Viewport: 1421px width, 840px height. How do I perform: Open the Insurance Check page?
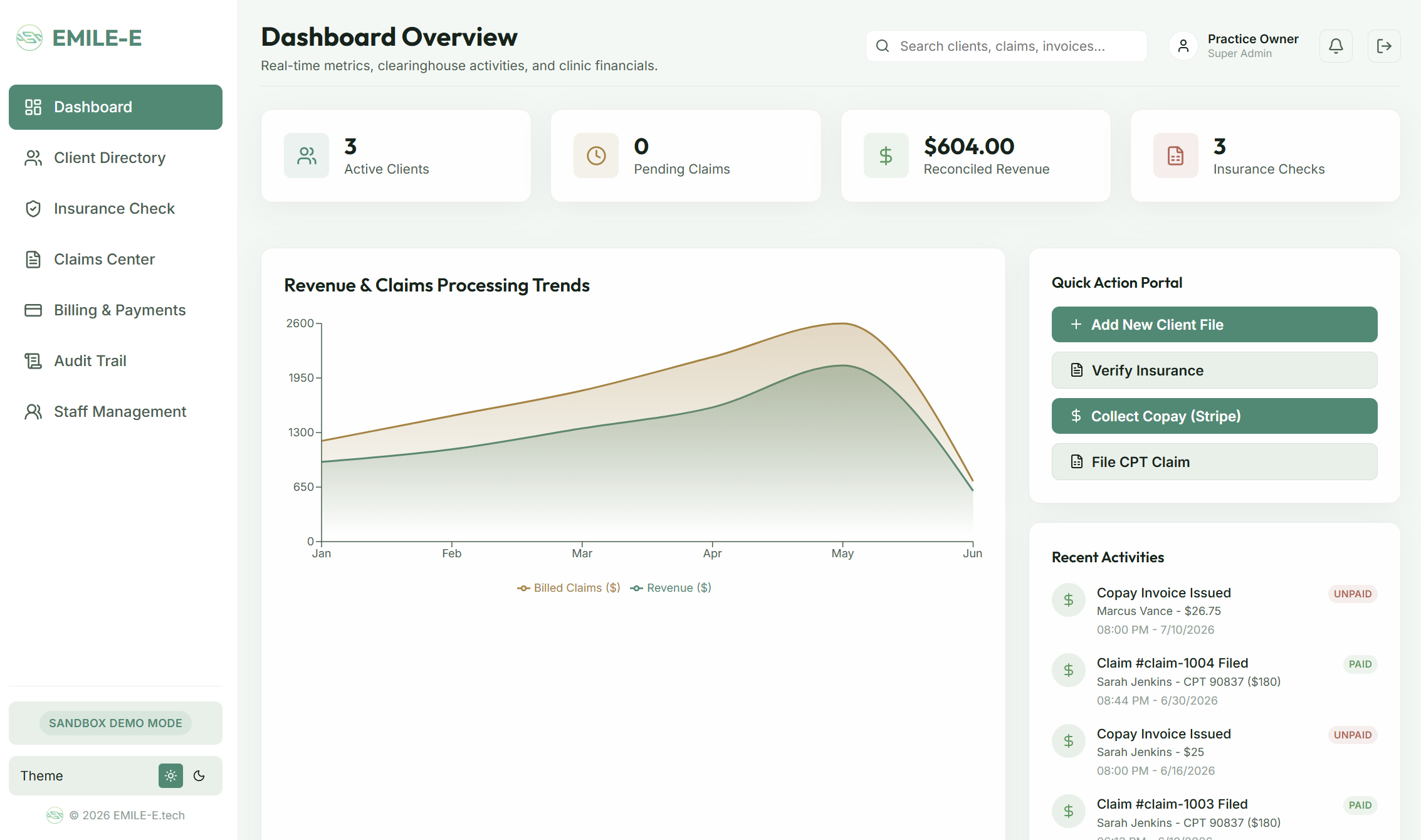(115, 209)
